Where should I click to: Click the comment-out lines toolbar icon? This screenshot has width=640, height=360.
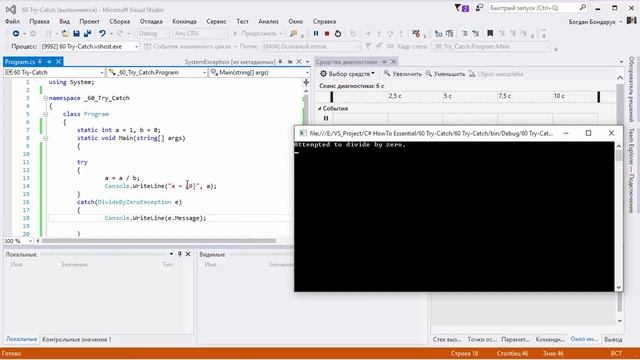click(464, 33)
